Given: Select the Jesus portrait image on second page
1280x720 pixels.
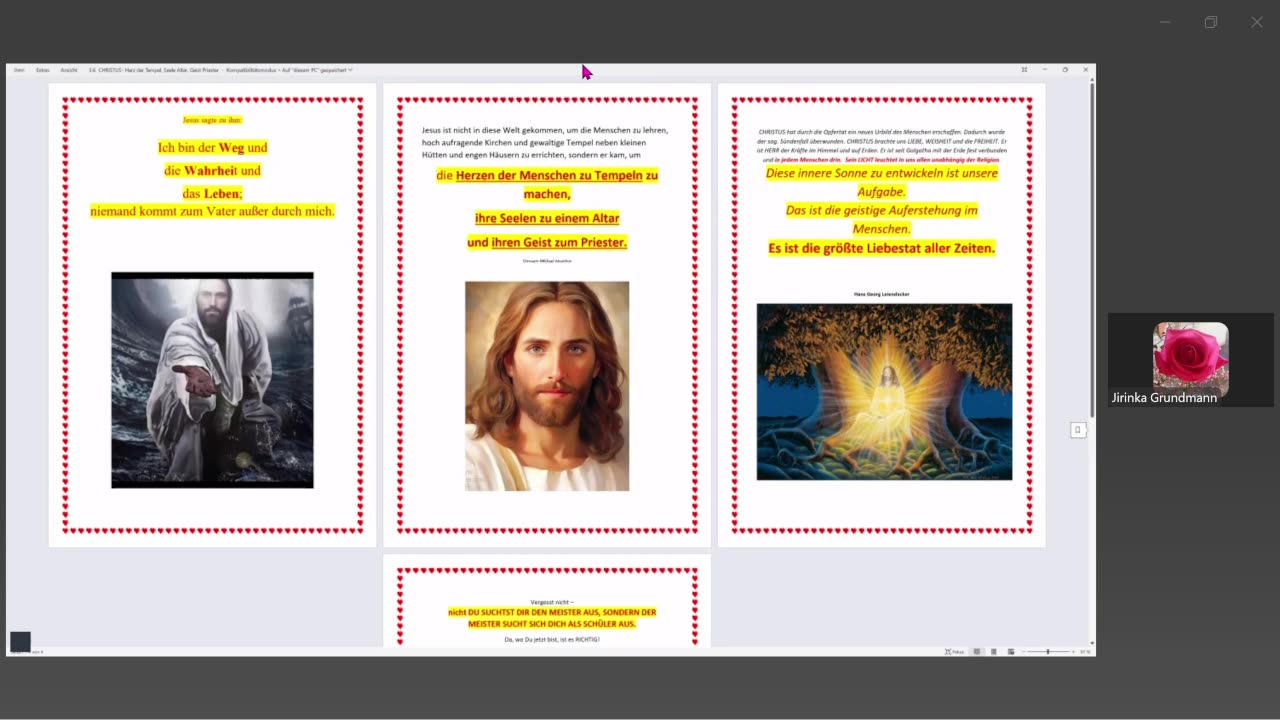Looking at the screenshot, I should click(547, 386).
